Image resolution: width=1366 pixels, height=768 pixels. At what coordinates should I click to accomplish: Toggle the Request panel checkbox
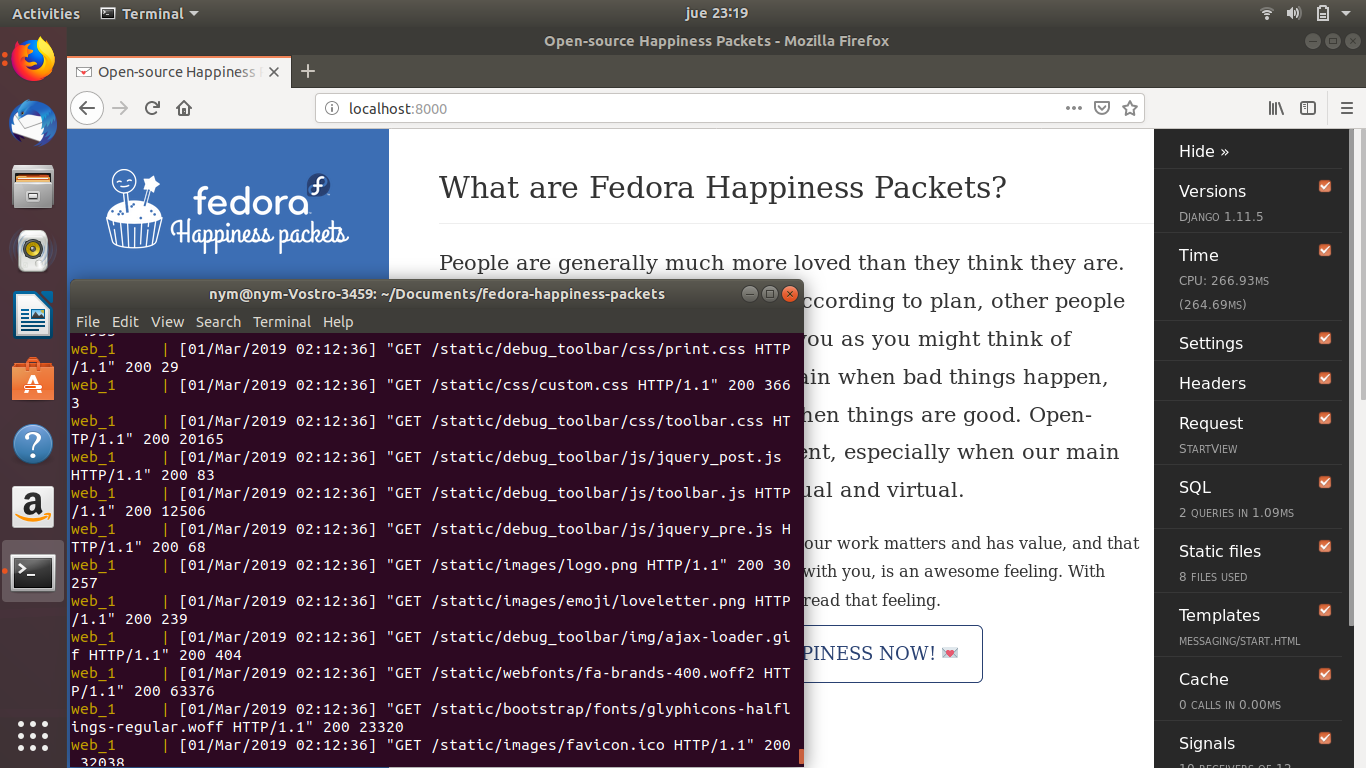tap(1325, 418)
